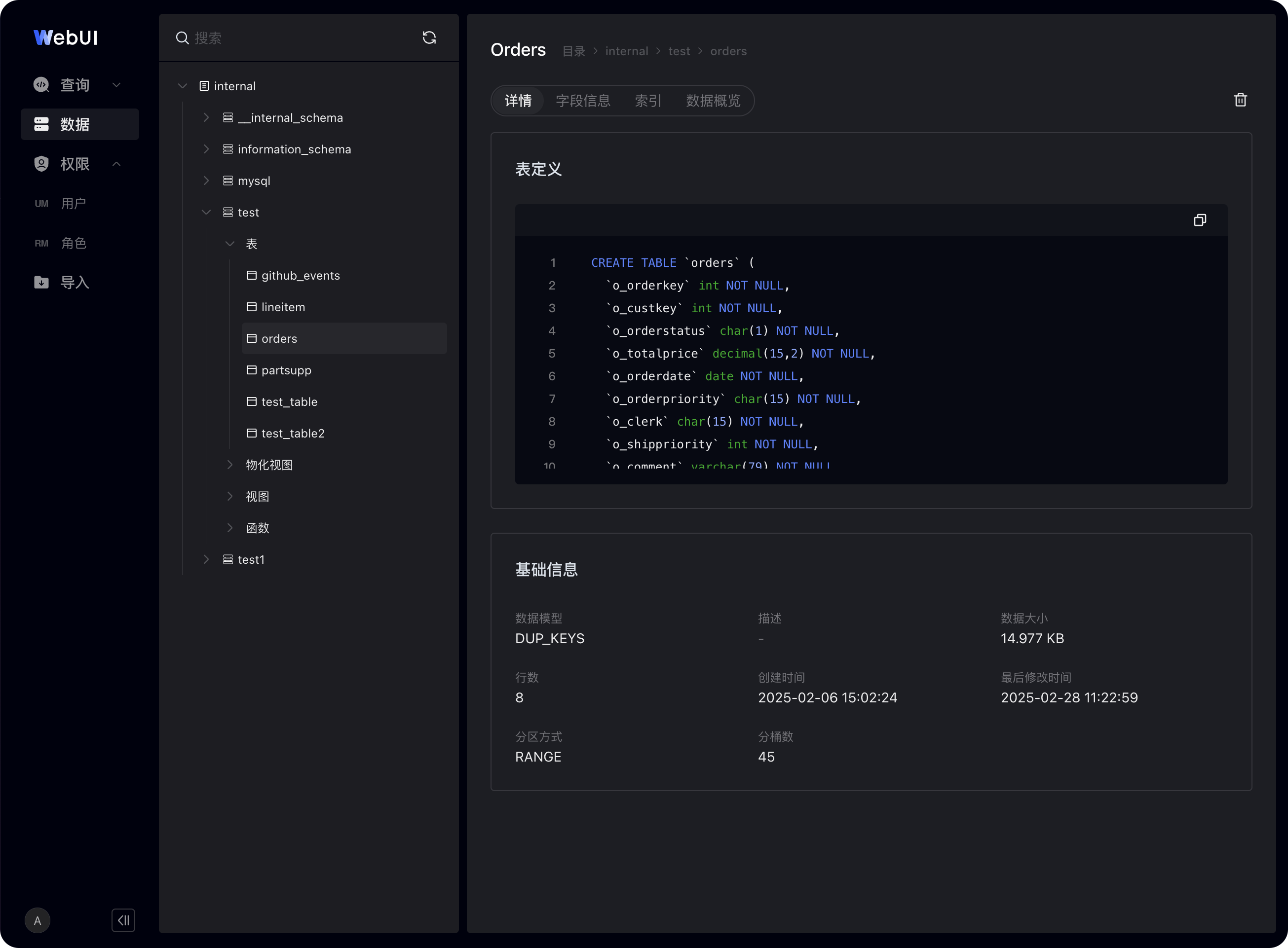Select the partsupp table
This screenshot has width=1288, height=948.
pyautogui.click(x=344, y=370)
